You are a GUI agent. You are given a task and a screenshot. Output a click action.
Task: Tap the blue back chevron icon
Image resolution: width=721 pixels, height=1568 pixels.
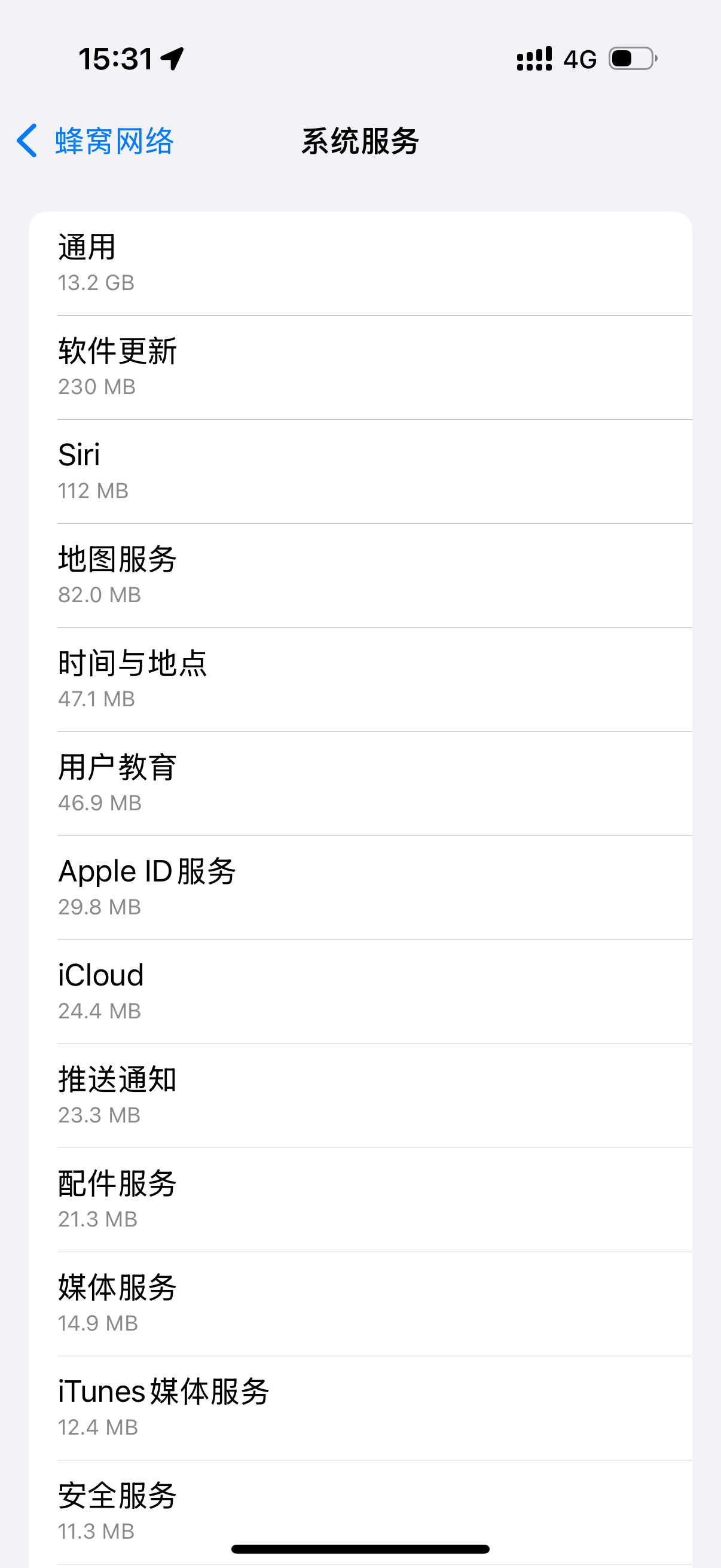[27, 141]
